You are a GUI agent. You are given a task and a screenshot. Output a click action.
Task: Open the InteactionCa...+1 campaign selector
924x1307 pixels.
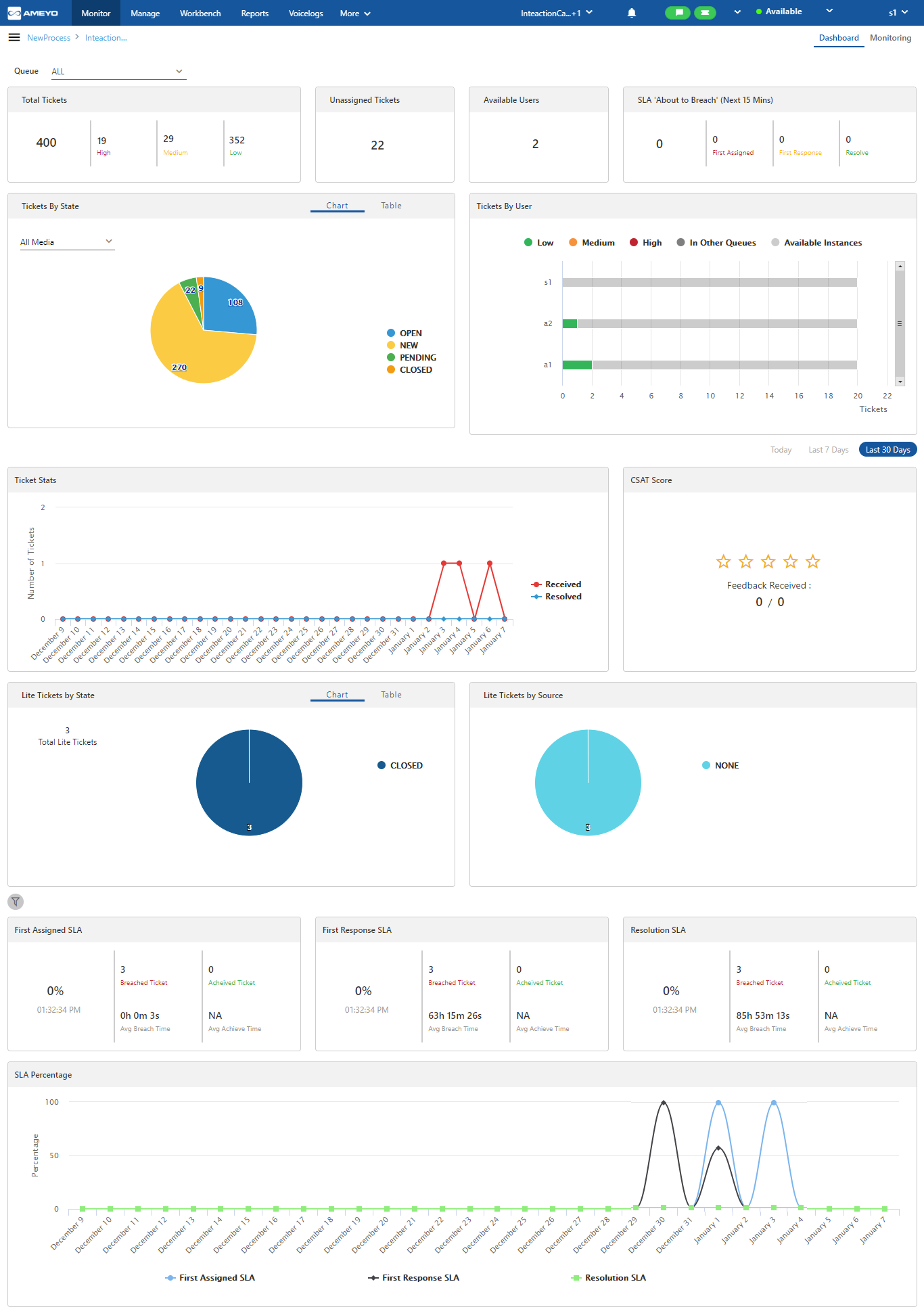(557, 13)
